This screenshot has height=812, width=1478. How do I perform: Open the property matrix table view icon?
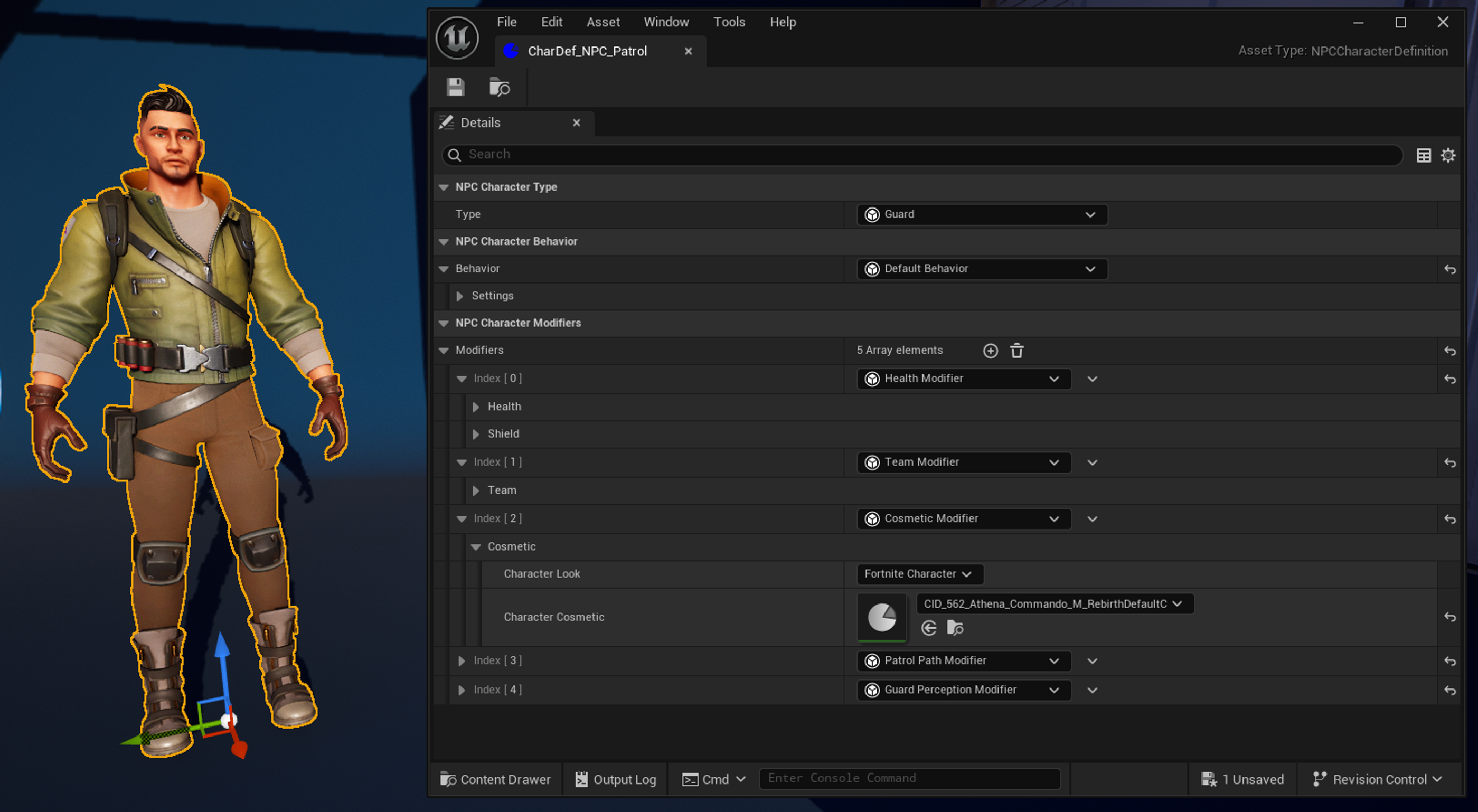tap(1424, 155)
